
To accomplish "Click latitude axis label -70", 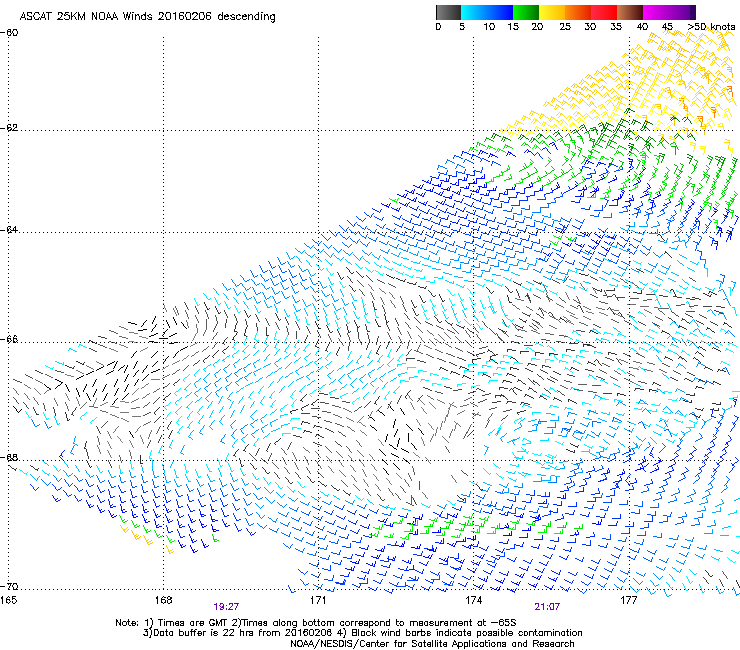I will (9, 587).
